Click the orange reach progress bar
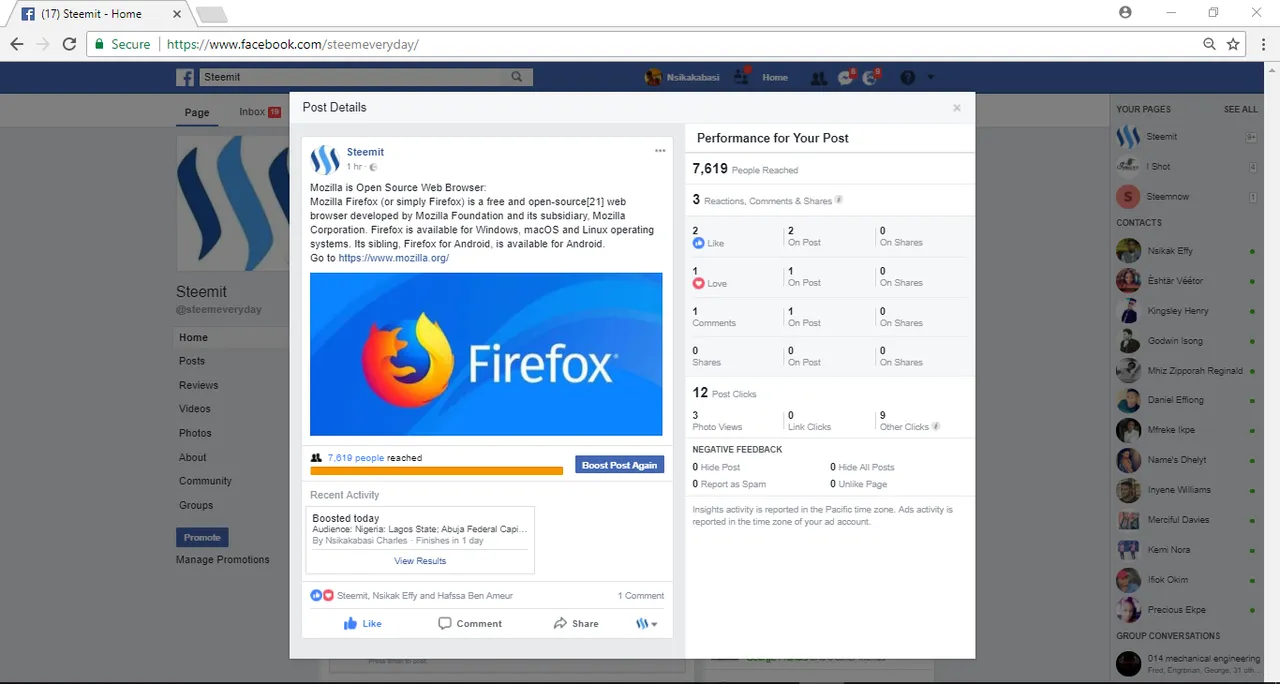The image size is (1280, 684). point(437,471)
